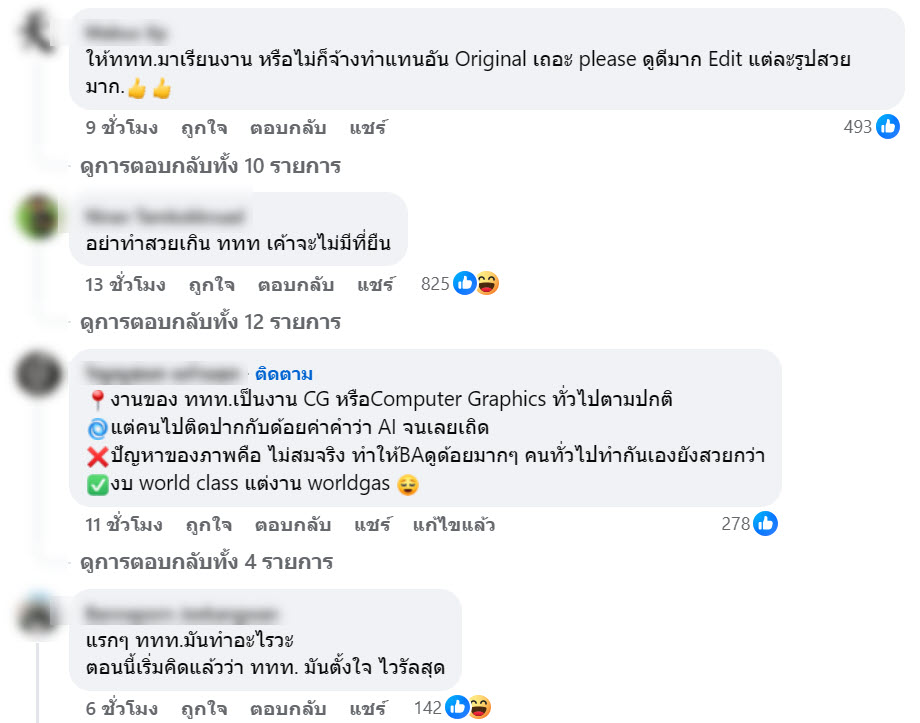Click the reaction icons beside 825

476,284
